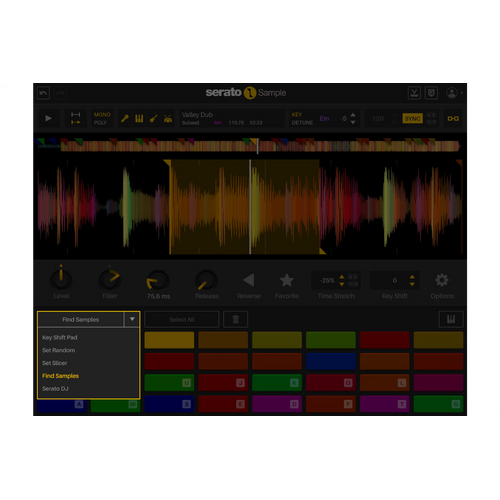This screenshot has height=500, width=500.
Task: Click the Find Samples mode button
Action: pos(81,319)
